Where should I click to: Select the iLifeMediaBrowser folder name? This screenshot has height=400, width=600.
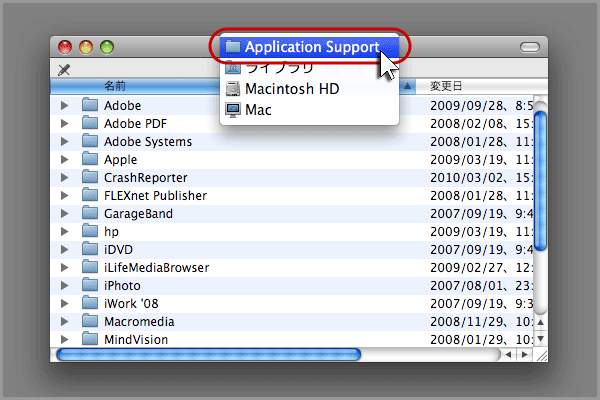(157, 268)
